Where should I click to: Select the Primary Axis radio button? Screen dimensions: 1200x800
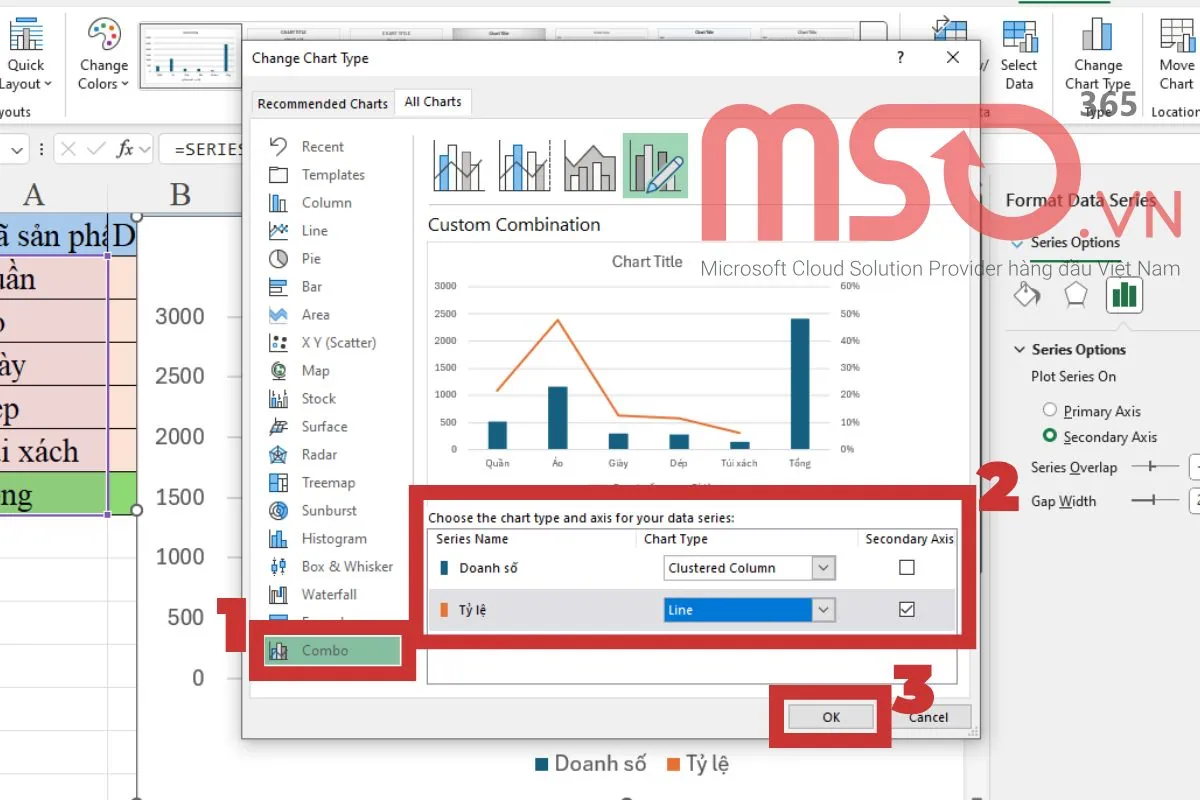tap(1050, 410)
